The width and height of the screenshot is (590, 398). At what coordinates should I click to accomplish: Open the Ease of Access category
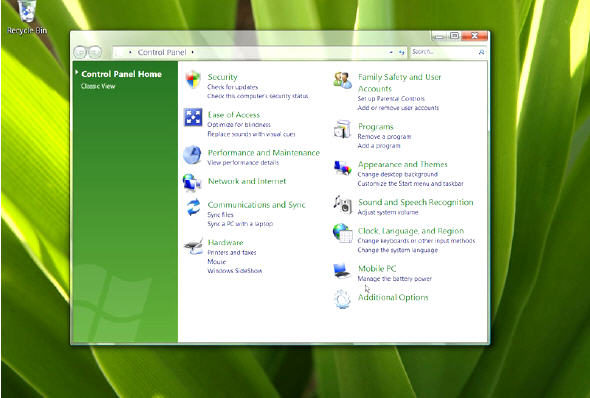pos(234,115)
